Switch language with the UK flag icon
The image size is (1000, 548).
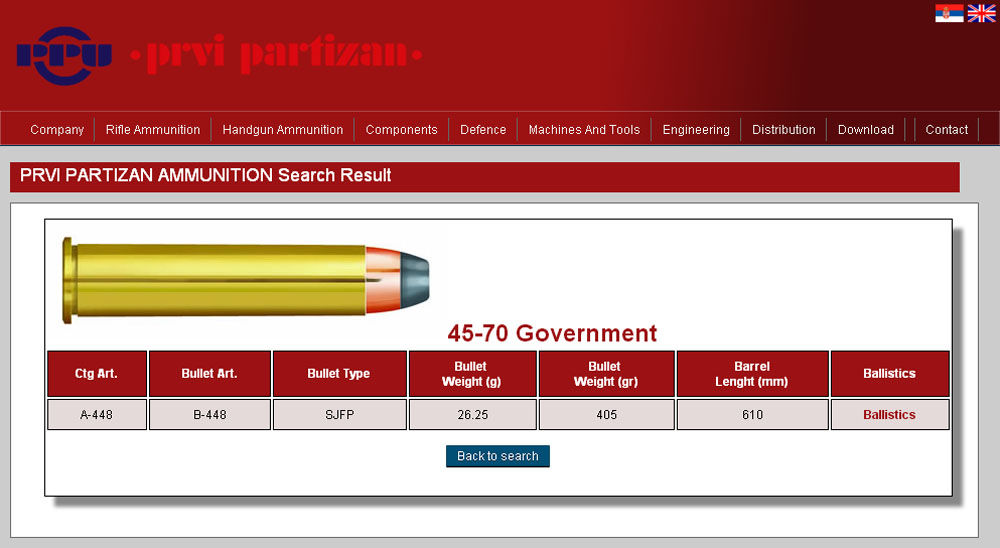981,13
